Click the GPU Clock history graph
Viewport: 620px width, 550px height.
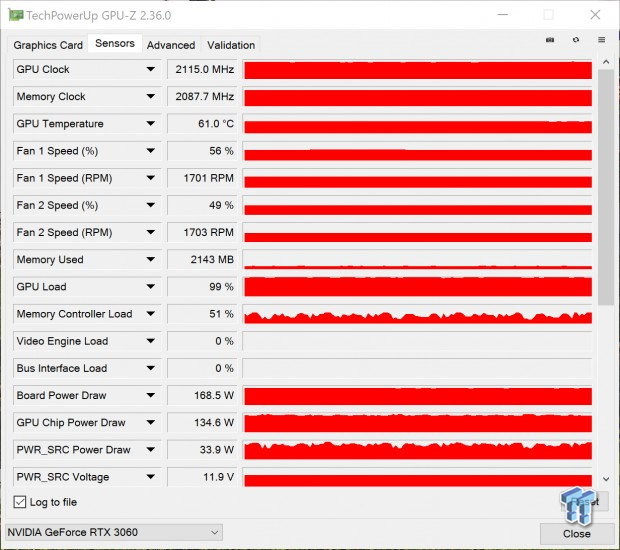418,70
